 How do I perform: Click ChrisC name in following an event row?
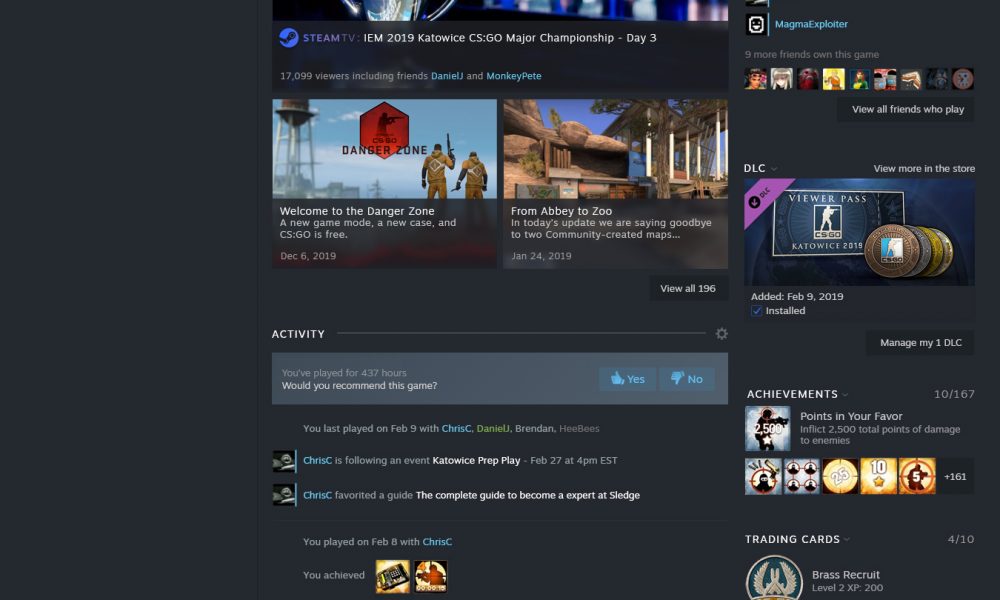317,460
